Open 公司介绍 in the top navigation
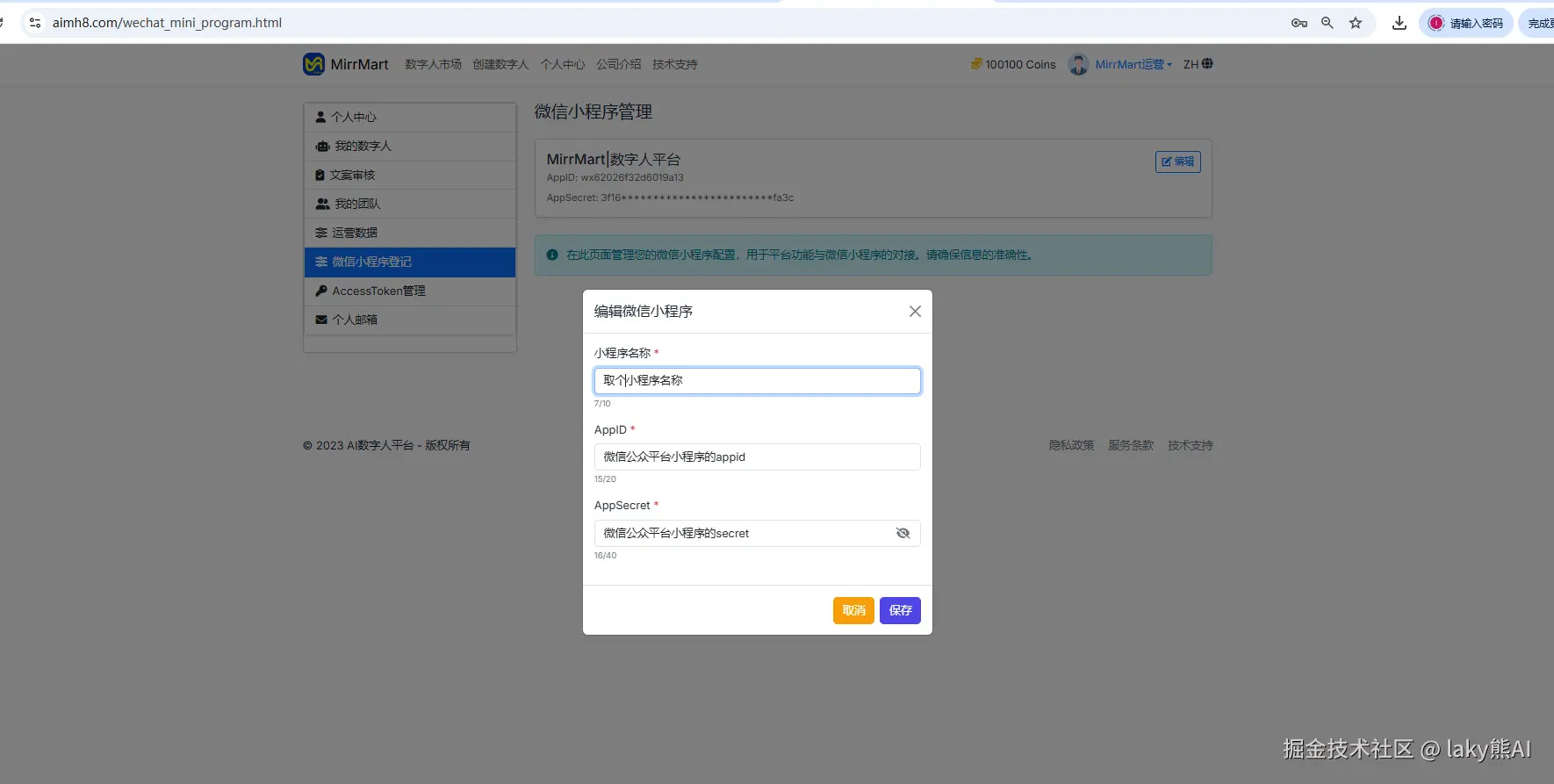 click(x=619, y=64)
